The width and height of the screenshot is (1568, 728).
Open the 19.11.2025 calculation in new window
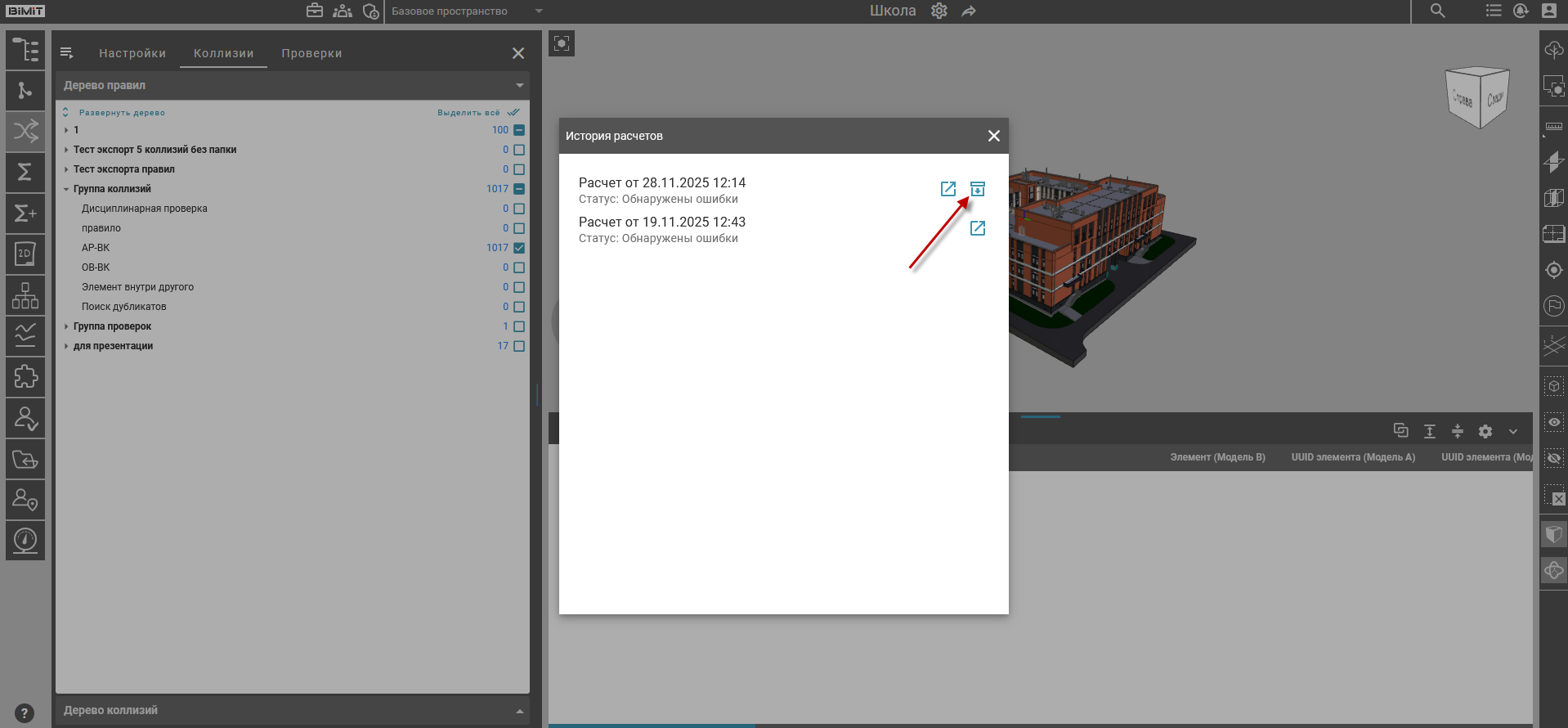pyautogui.click(x=977, y=228)
